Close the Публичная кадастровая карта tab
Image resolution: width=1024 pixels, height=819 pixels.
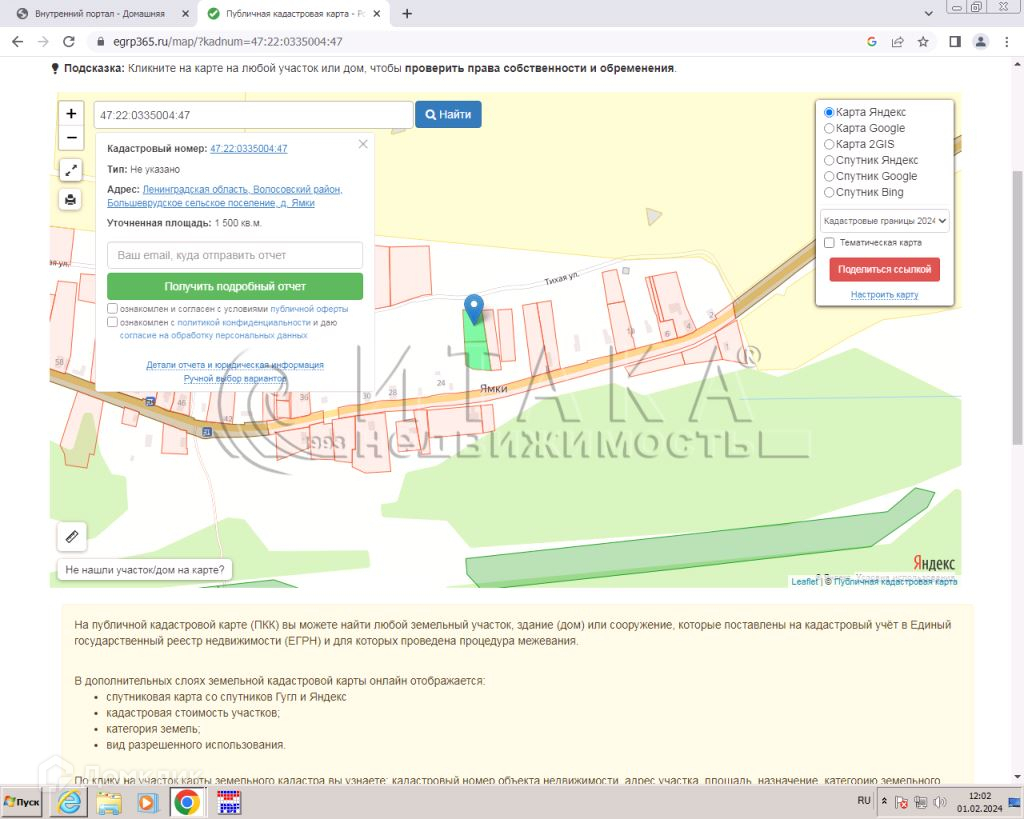coord(377,14)
